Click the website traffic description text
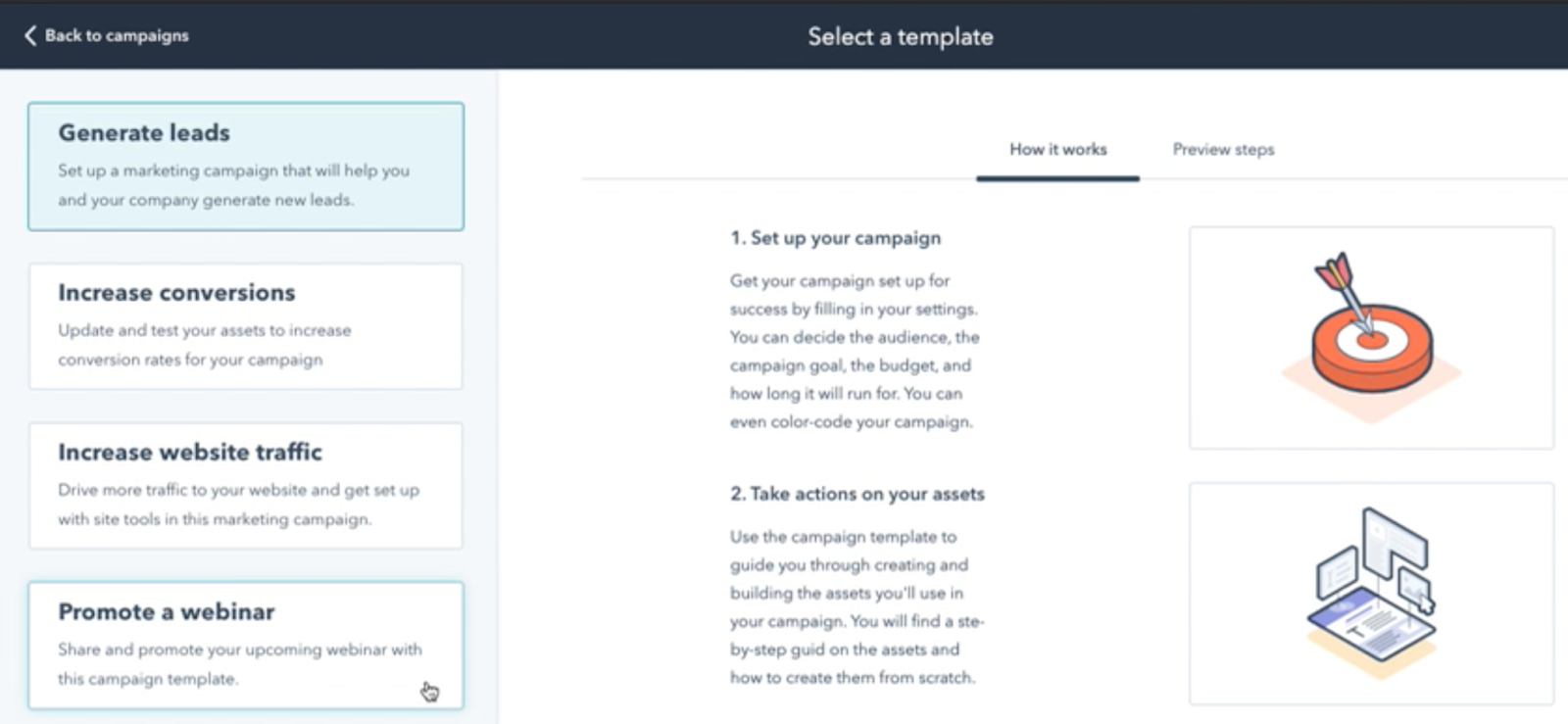The width and height of the screenshot is (1568, 724). coord(238,505)
